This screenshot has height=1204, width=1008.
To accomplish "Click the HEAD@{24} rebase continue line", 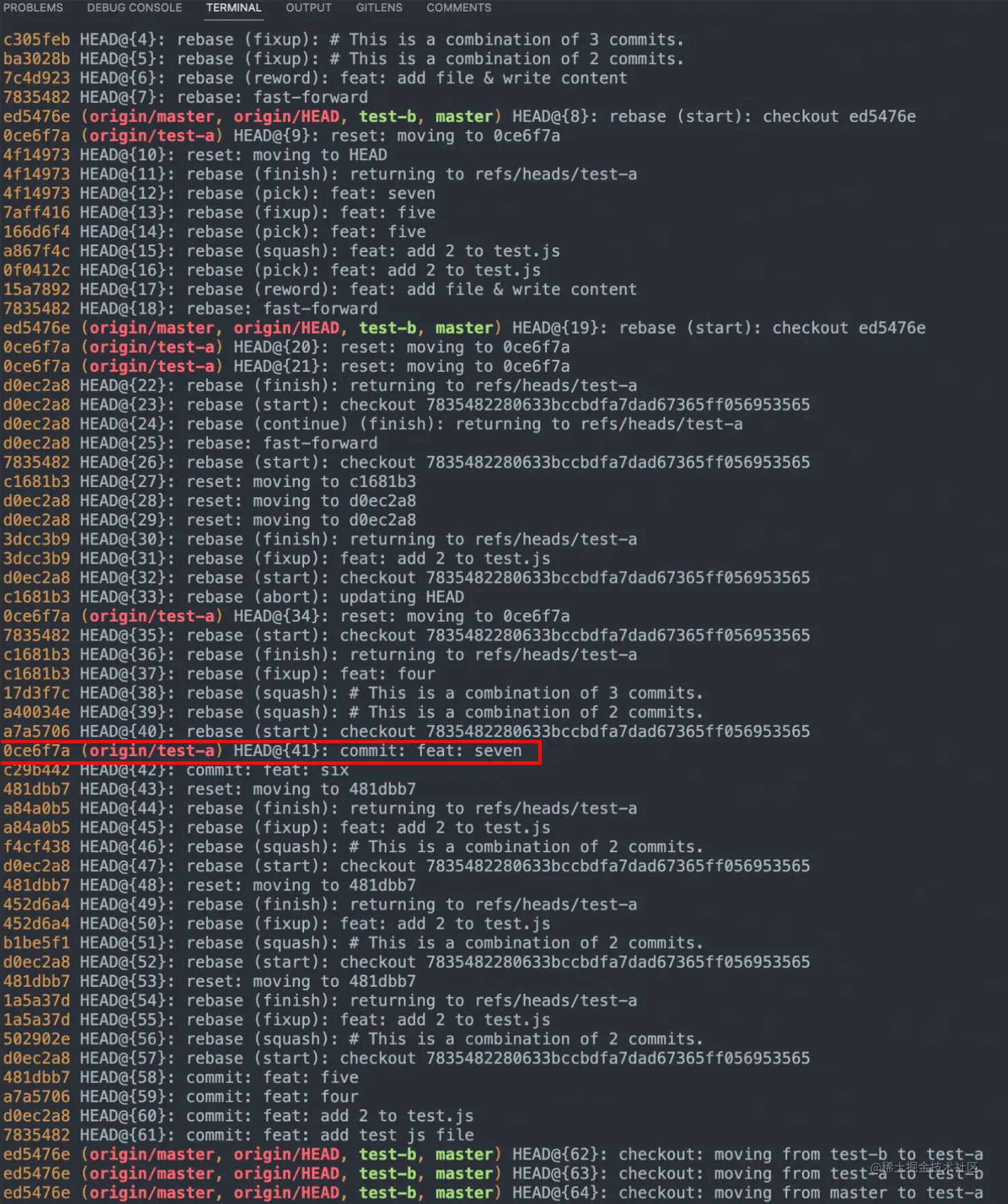I will (373, 424).
